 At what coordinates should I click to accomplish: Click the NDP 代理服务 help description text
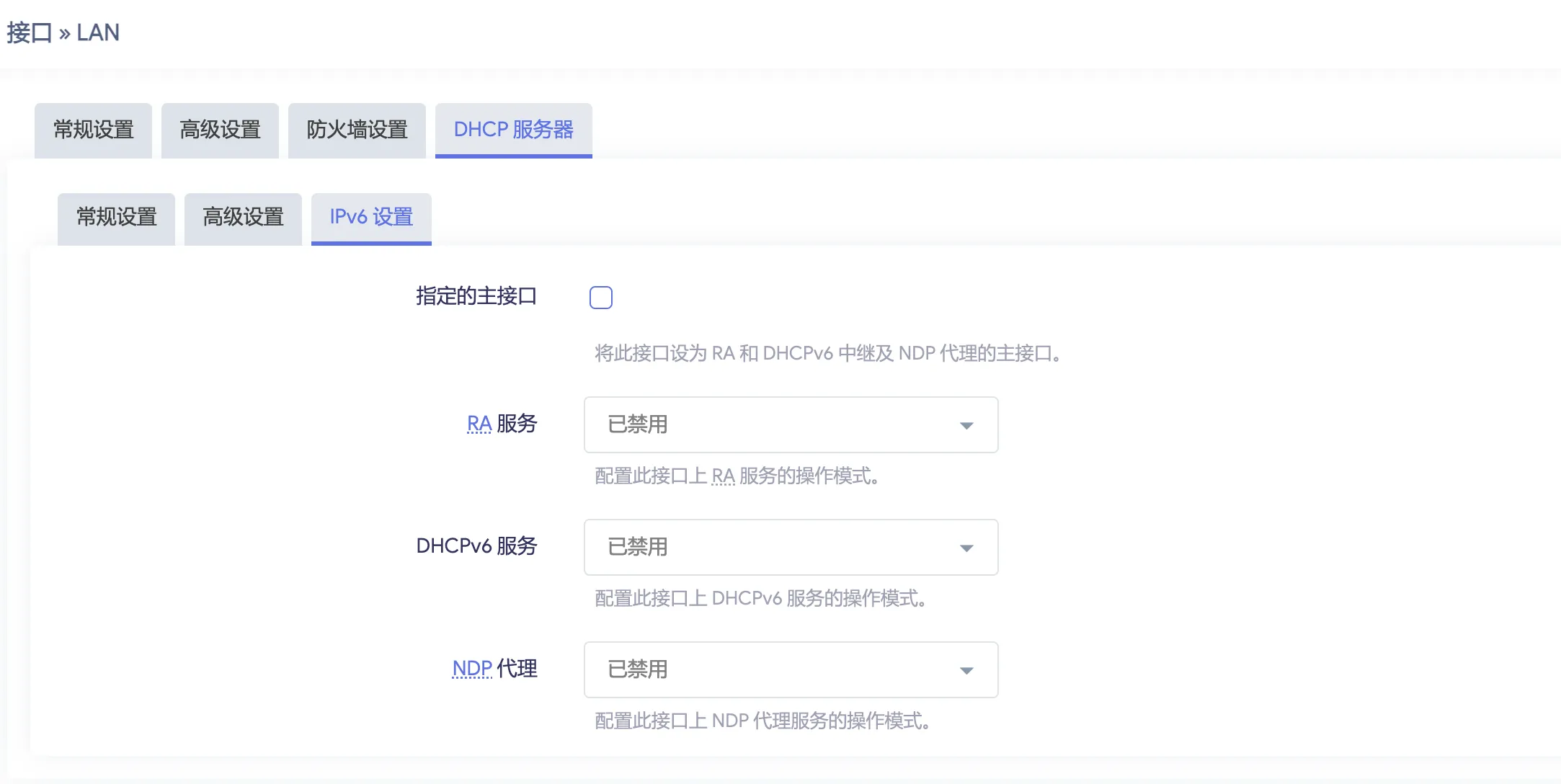(762, 721)
